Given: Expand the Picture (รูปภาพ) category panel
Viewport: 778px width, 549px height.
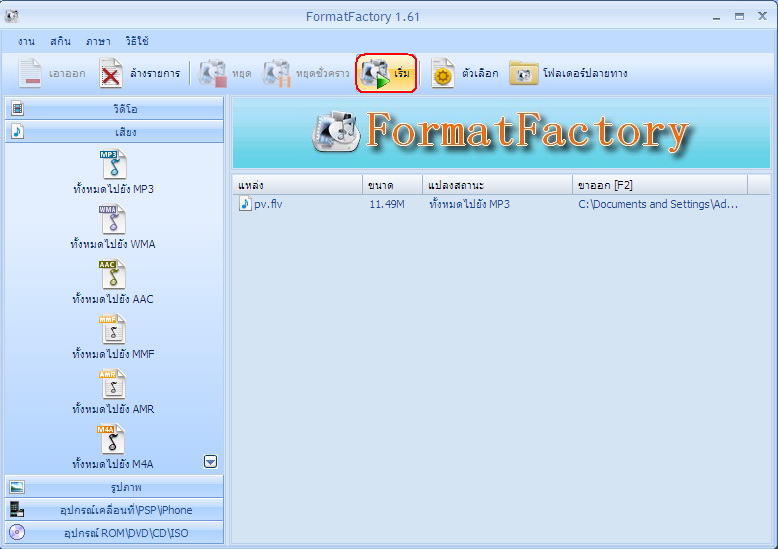Looking at the screenshot, I should pos(114,487).
